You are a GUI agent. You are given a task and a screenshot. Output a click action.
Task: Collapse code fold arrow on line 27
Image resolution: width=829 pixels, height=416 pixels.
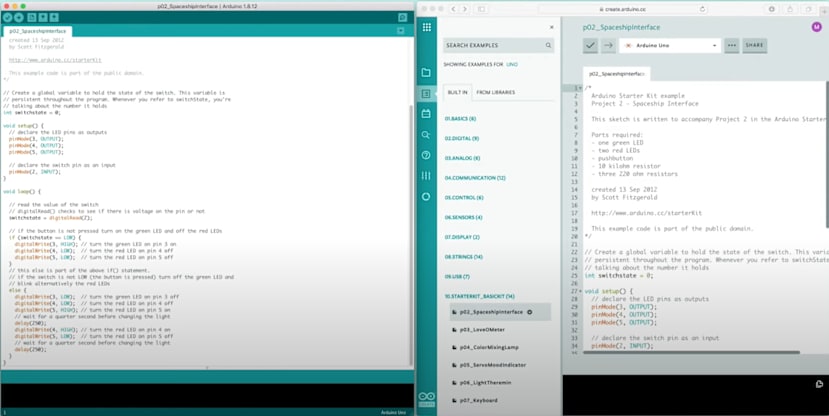(580, 291)
